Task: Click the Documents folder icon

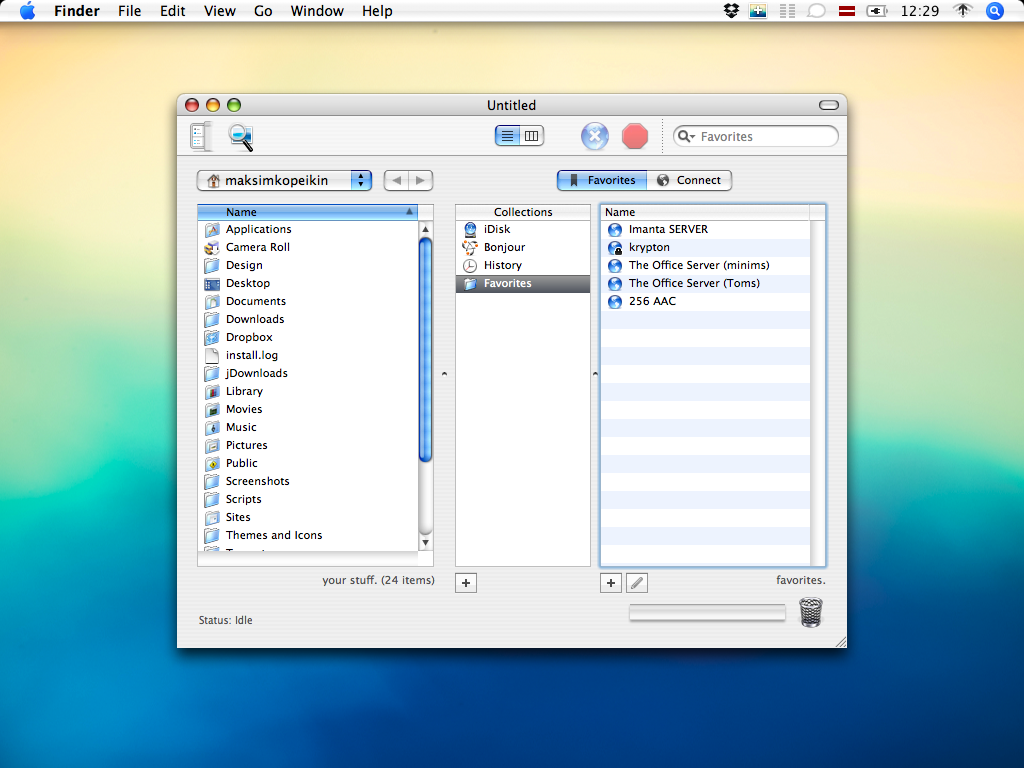Action: pos(212,302)
